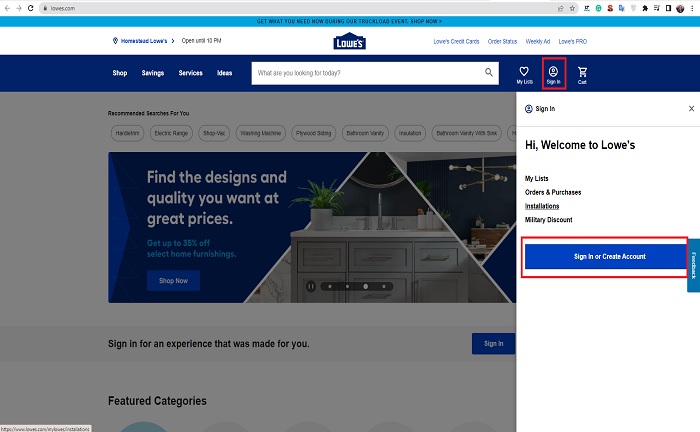This screenshot has height=432, width=700.
Task: Click Shop Now on the furnishings banner
Action: pos(173,281)
